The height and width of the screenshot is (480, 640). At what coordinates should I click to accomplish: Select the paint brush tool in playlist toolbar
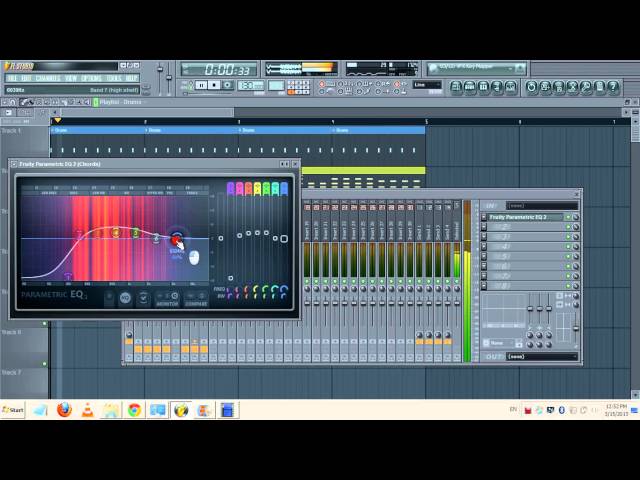31,102
